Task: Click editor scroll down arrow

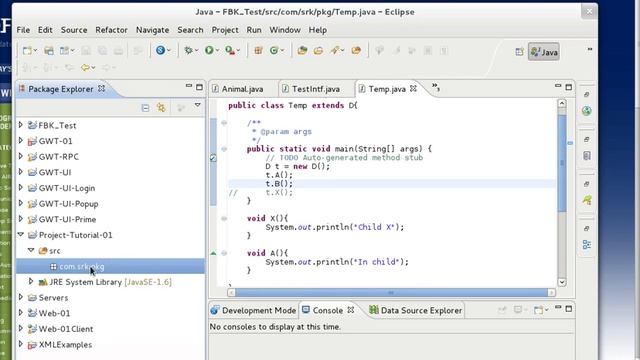Action: 562,282
